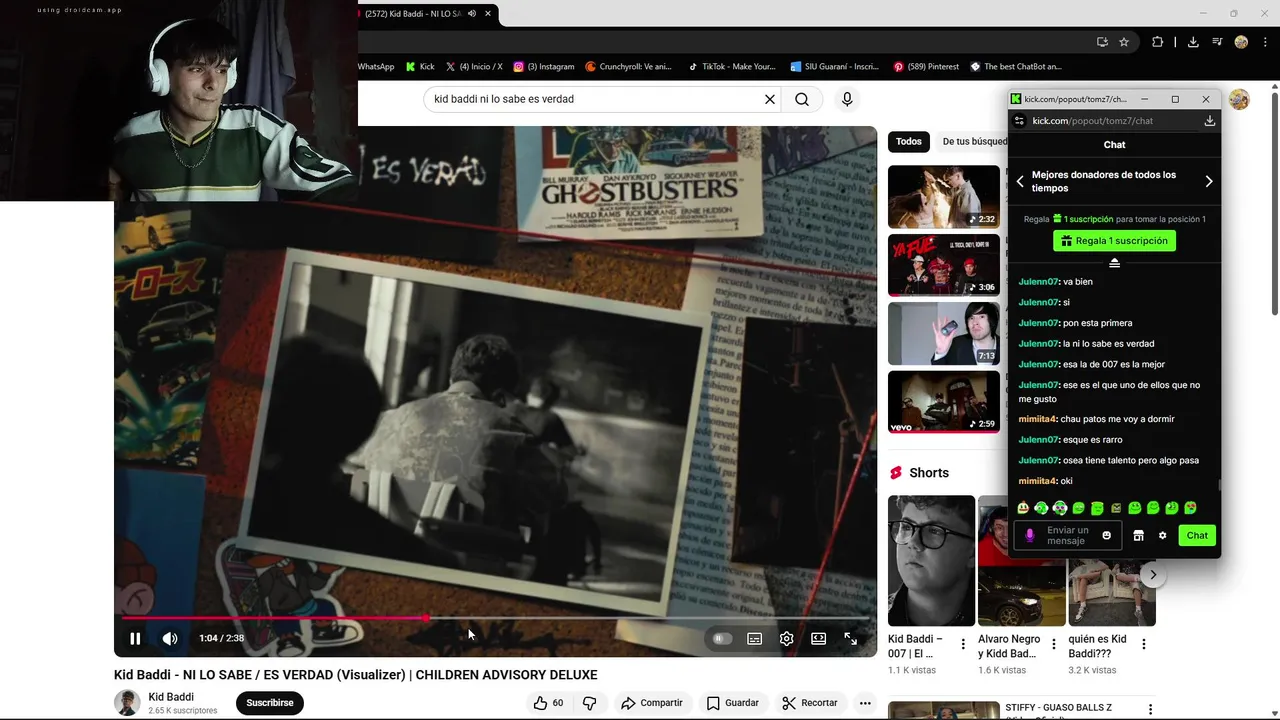Install Kick app from address bar icon
The height and width of the screenshot is (720, 1280).
(x=1209, y=121)
